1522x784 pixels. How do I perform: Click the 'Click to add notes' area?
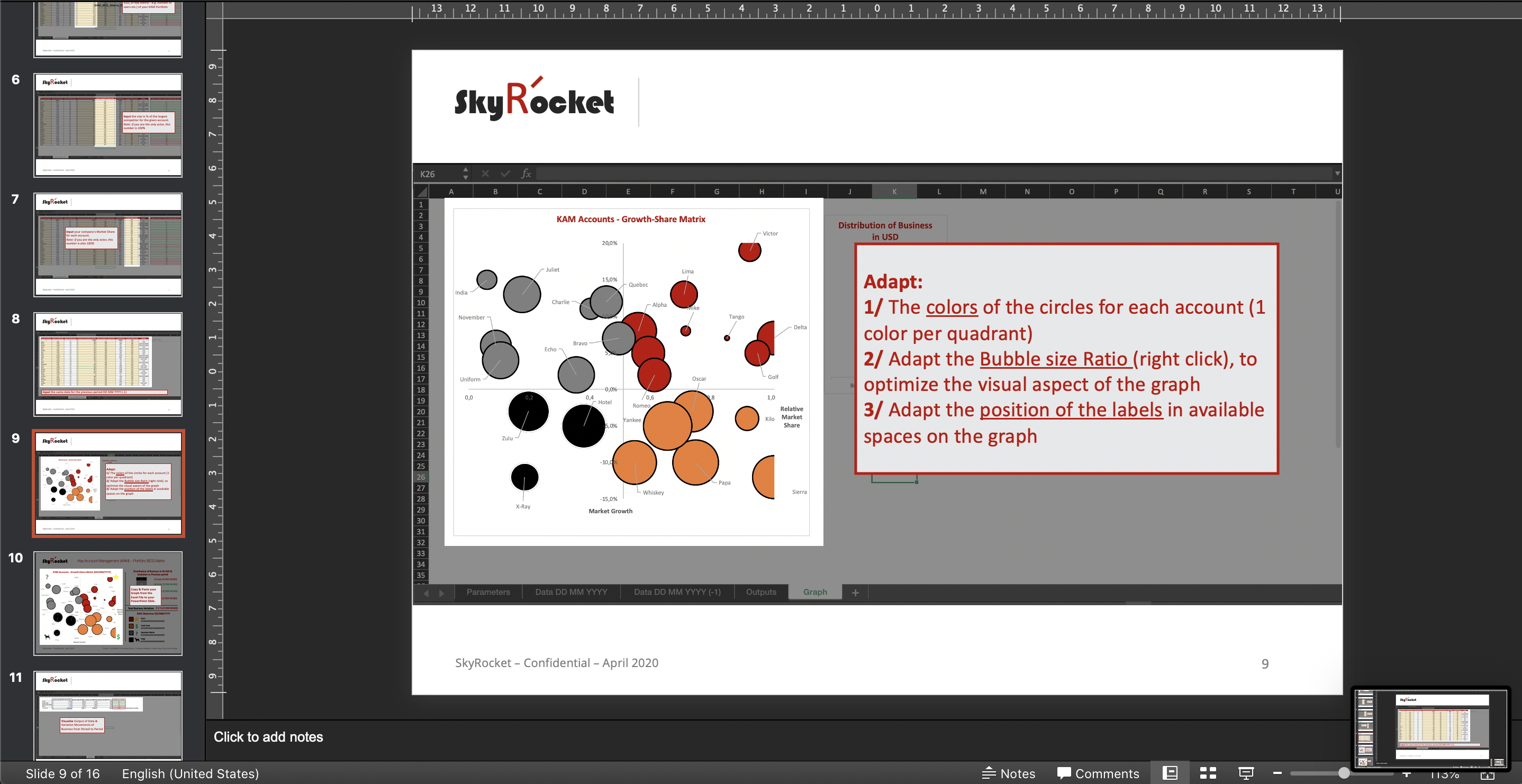coord(268,737)
